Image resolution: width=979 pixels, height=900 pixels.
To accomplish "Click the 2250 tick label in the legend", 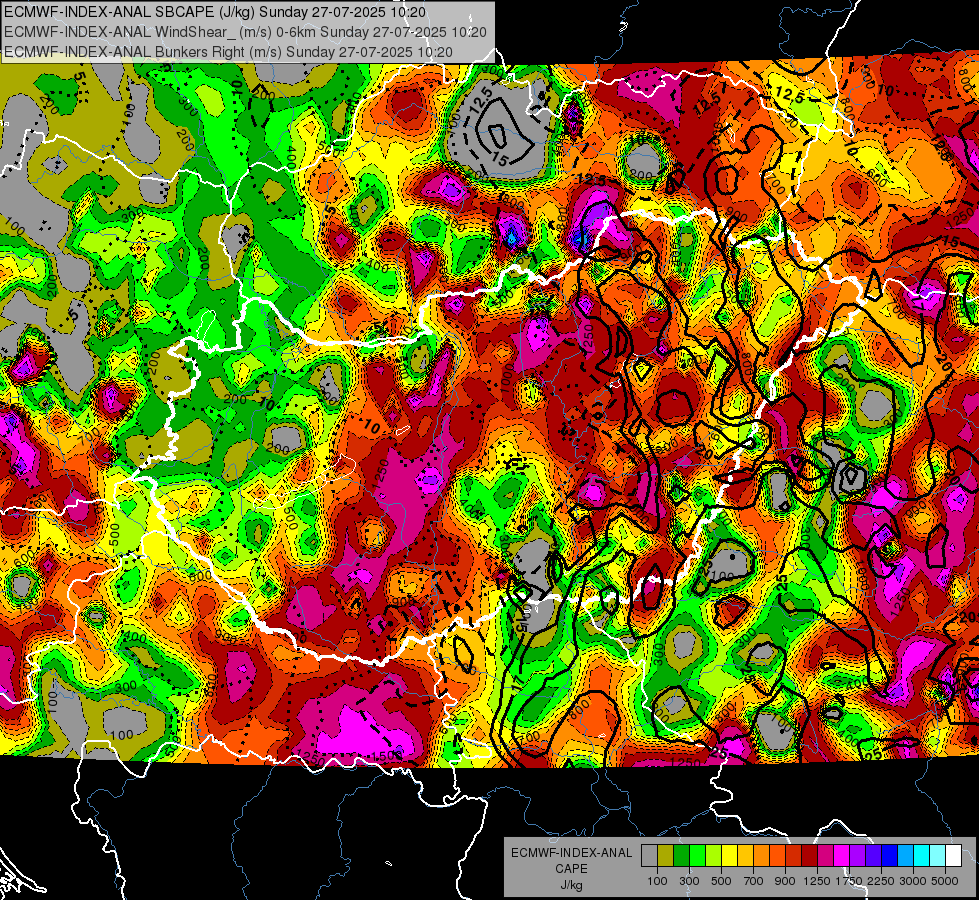I will point(881,881).
